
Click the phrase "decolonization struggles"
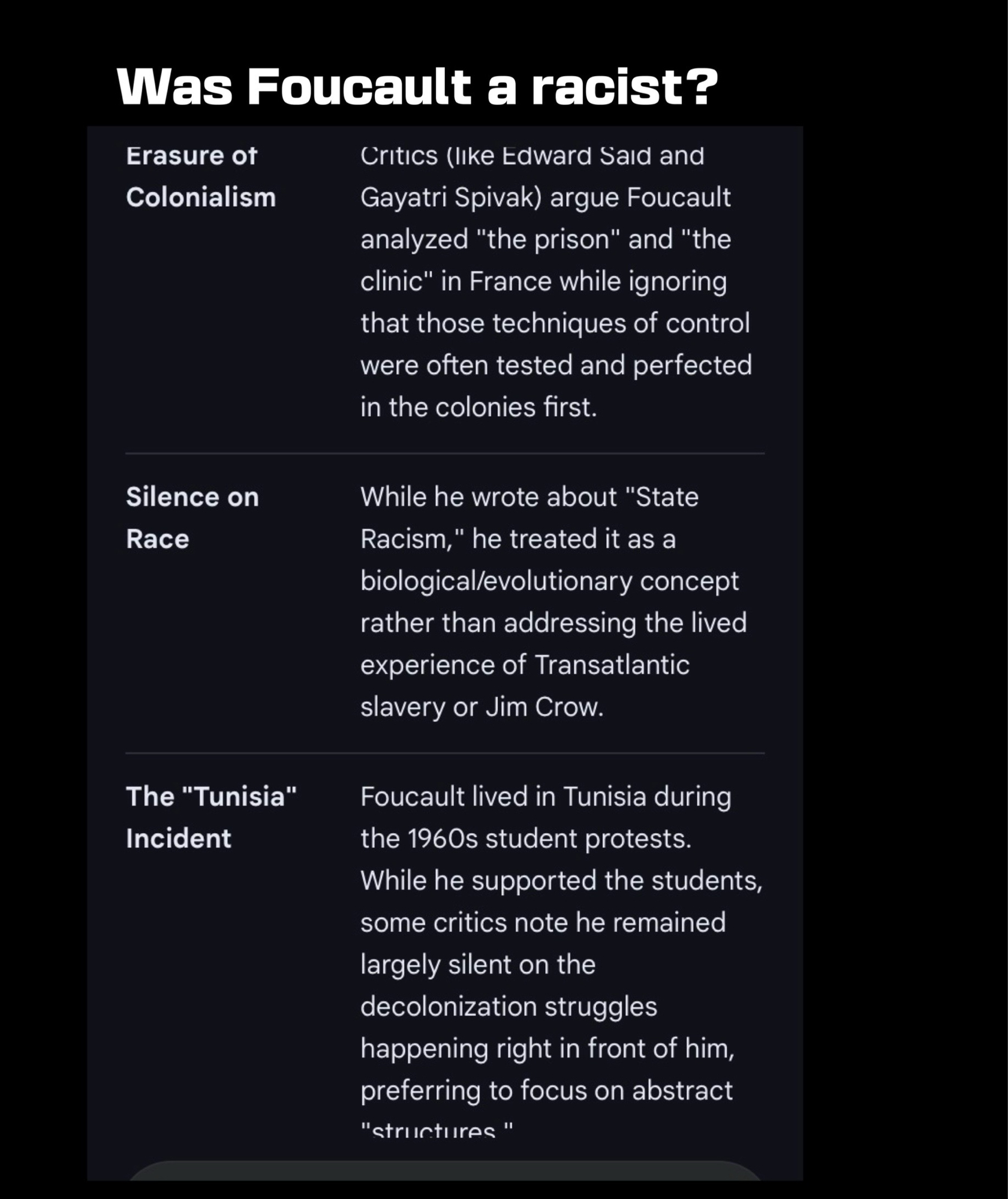coord(508,1007)
